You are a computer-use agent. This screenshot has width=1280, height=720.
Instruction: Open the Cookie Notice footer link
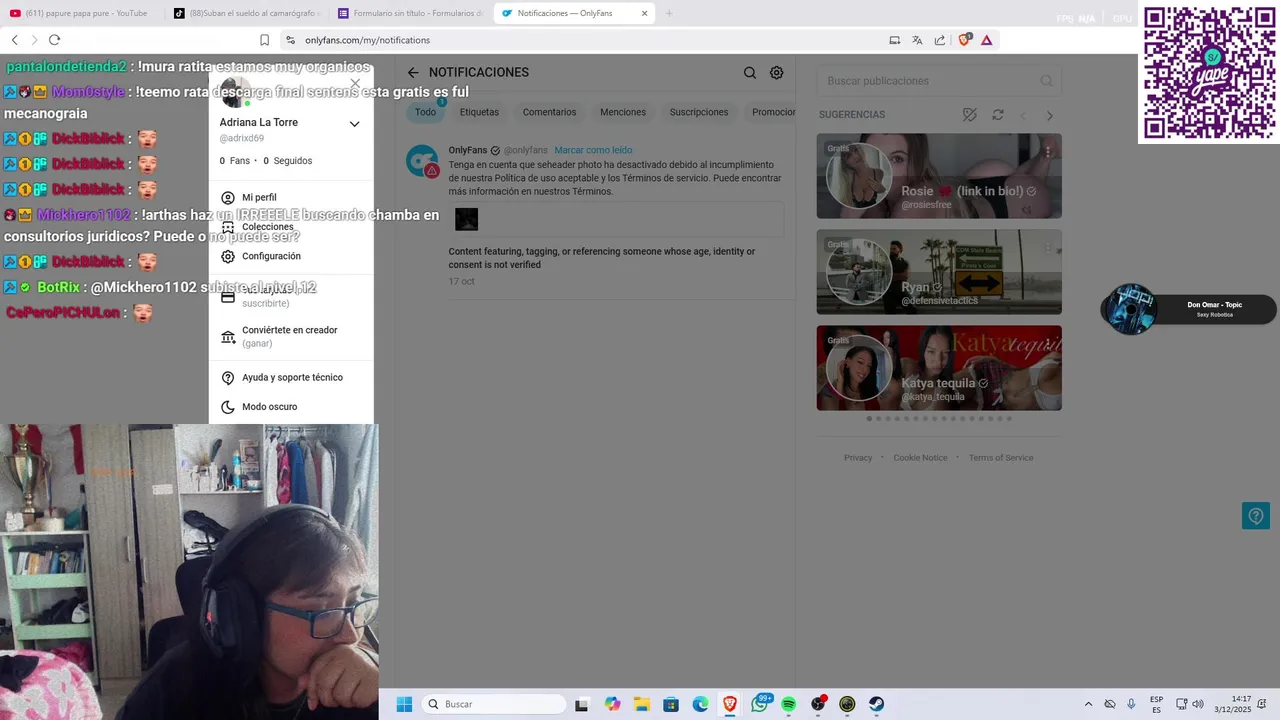point(920,458)
